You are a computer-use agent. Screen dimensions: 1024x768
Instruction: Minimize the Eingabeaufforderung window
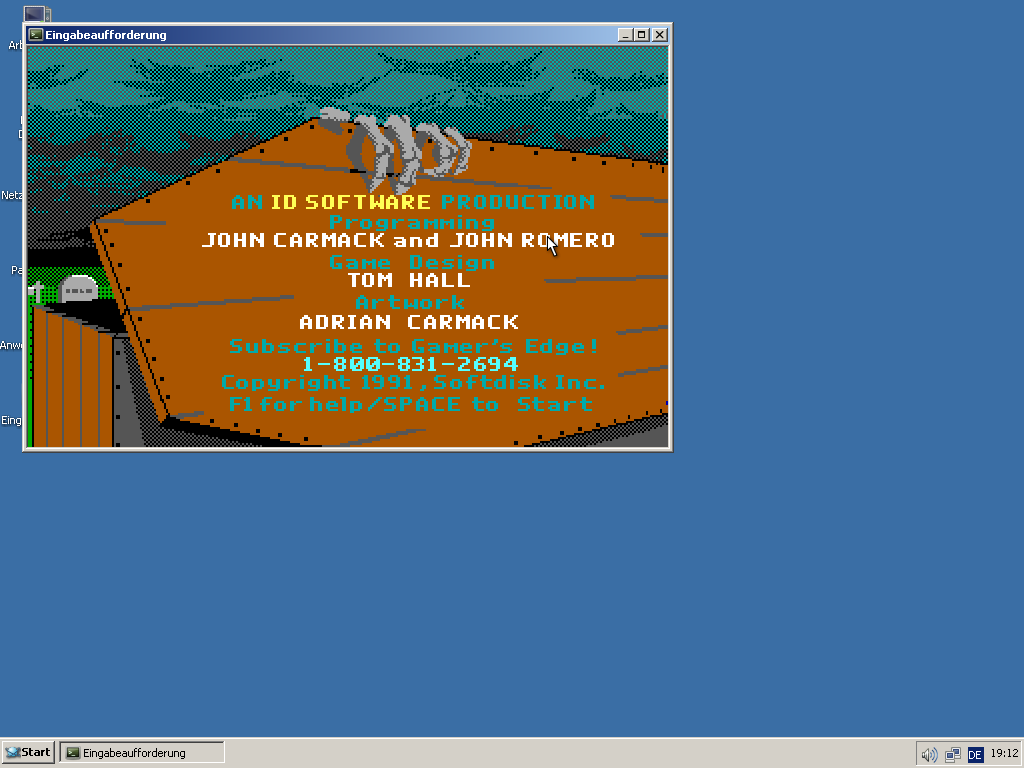(x=625, y=35)
